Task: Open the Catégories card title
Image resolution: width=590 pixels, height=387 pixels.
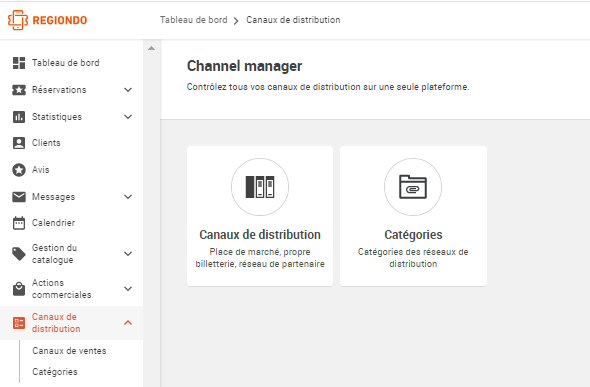Action: (413, 235)
